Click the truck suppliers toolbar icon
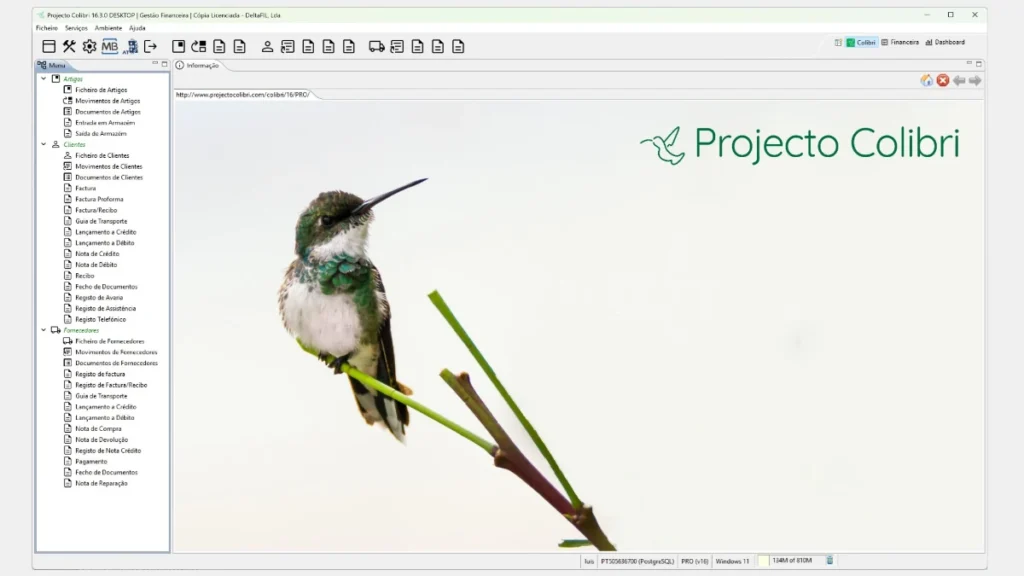The width and height of the screenshot is (1024, 576). [376, 46]
